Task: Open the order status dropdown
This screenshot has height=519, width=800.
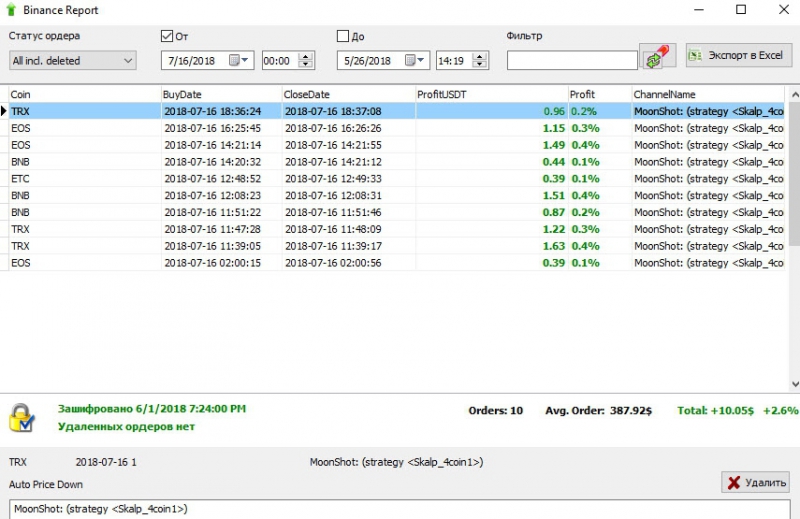Action: [x=72, y=61]
